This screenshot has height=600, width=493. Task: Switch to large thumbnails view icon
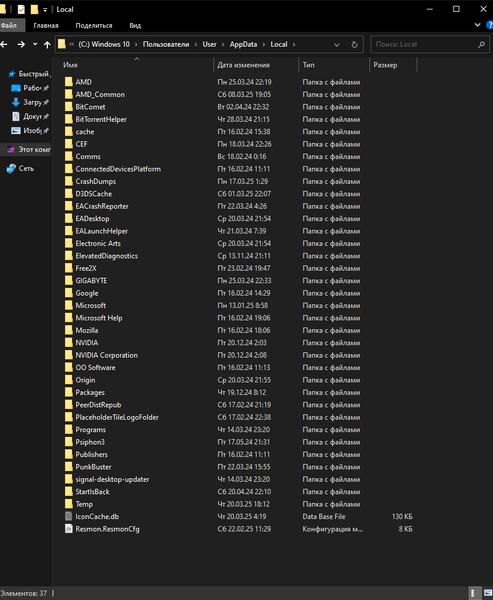click(487, 593)
